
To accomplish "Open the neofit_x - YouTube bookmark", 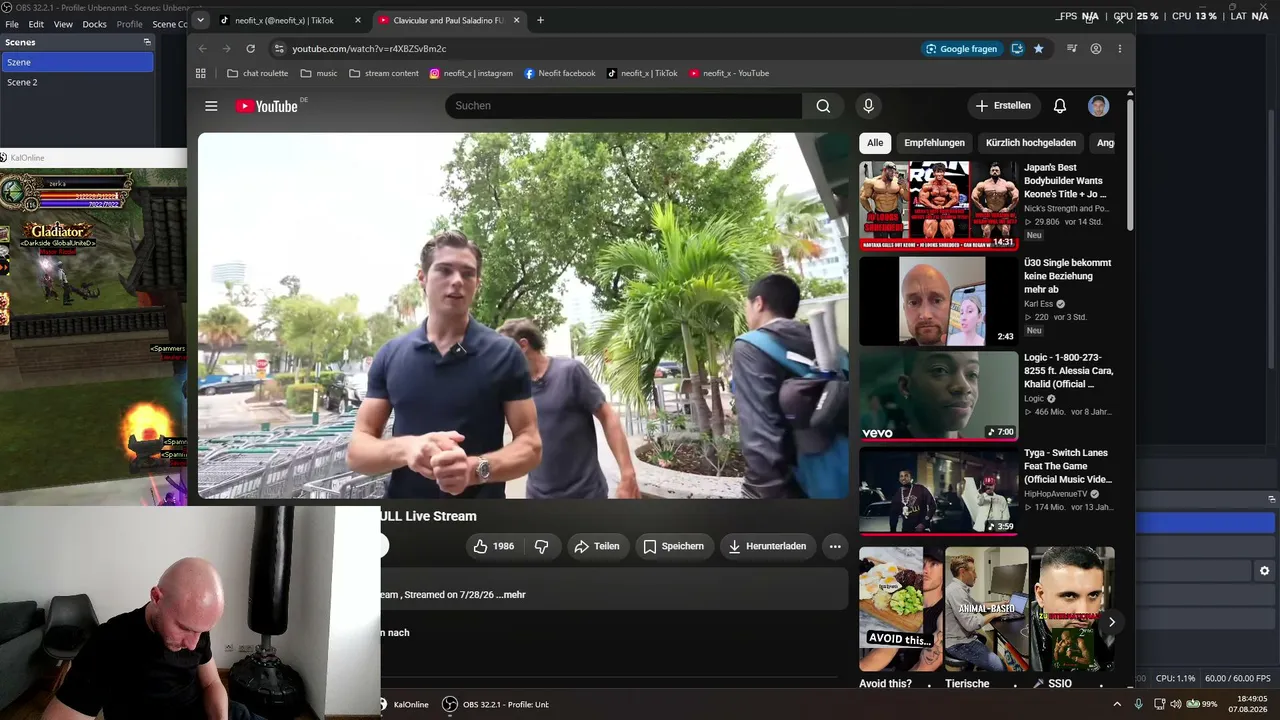I will 728,73.
